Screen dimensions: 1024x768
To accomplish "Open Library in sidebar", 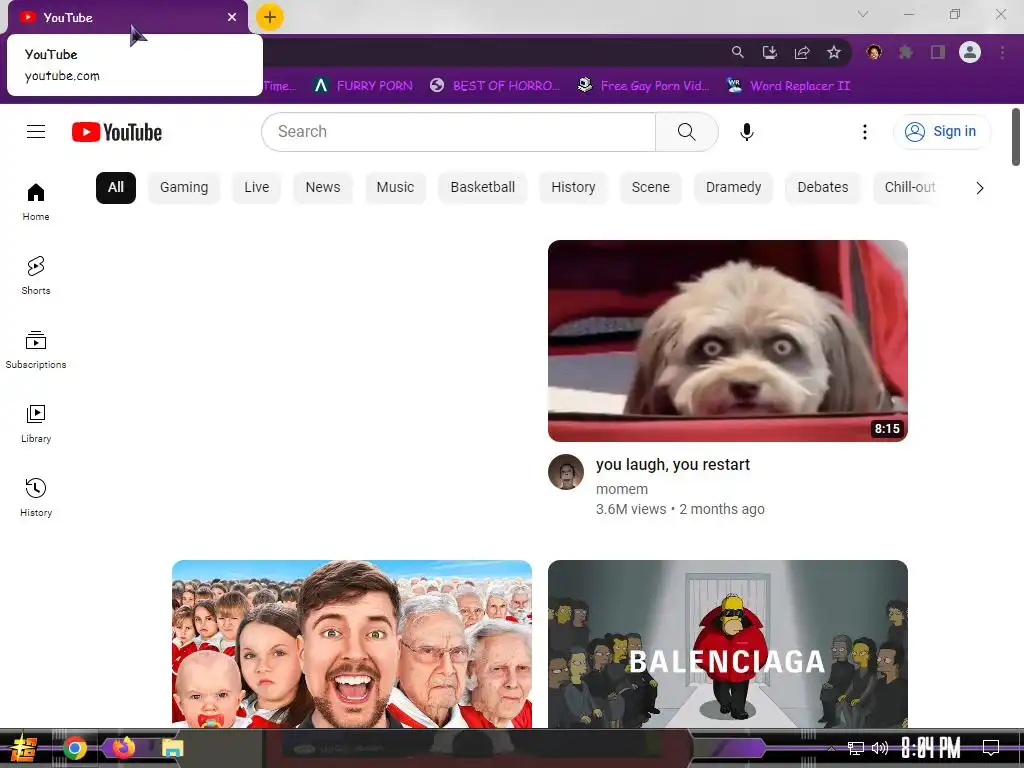I will pos(36,424).
